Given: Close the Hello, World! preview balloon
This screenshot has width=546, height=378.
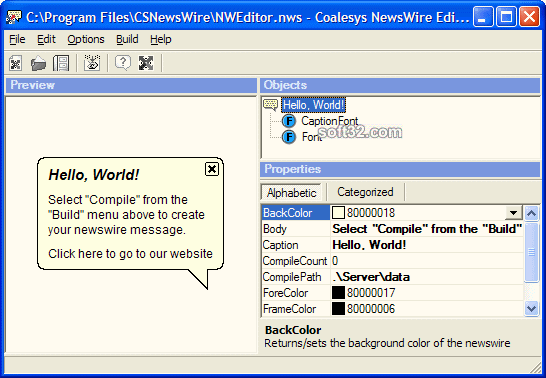Looking at the screenshot, I should (x=212, y=169).
